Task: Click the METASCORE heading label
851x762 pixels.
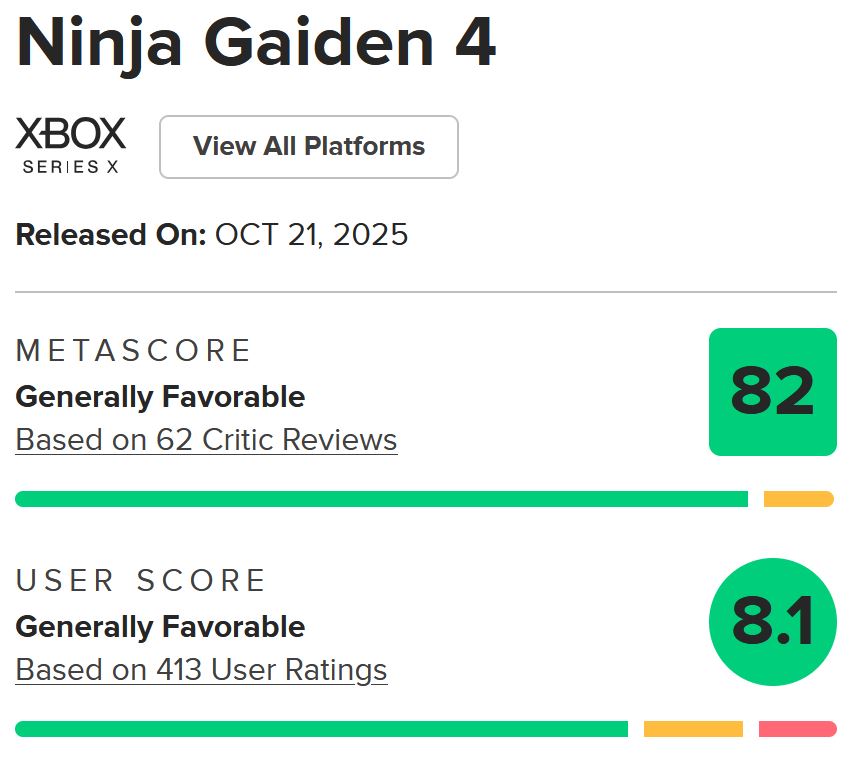Action: tap(134, 351)
